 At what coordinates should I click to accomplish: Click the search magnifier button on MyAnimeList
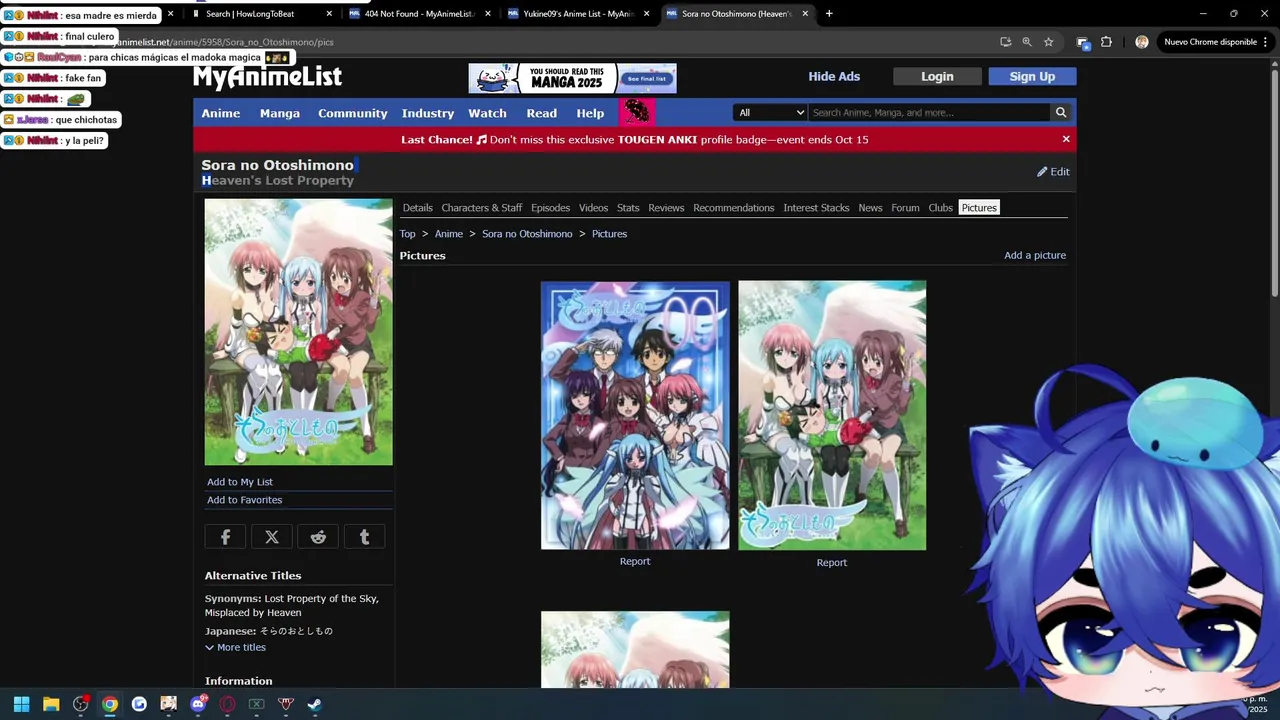point(1061,113)
